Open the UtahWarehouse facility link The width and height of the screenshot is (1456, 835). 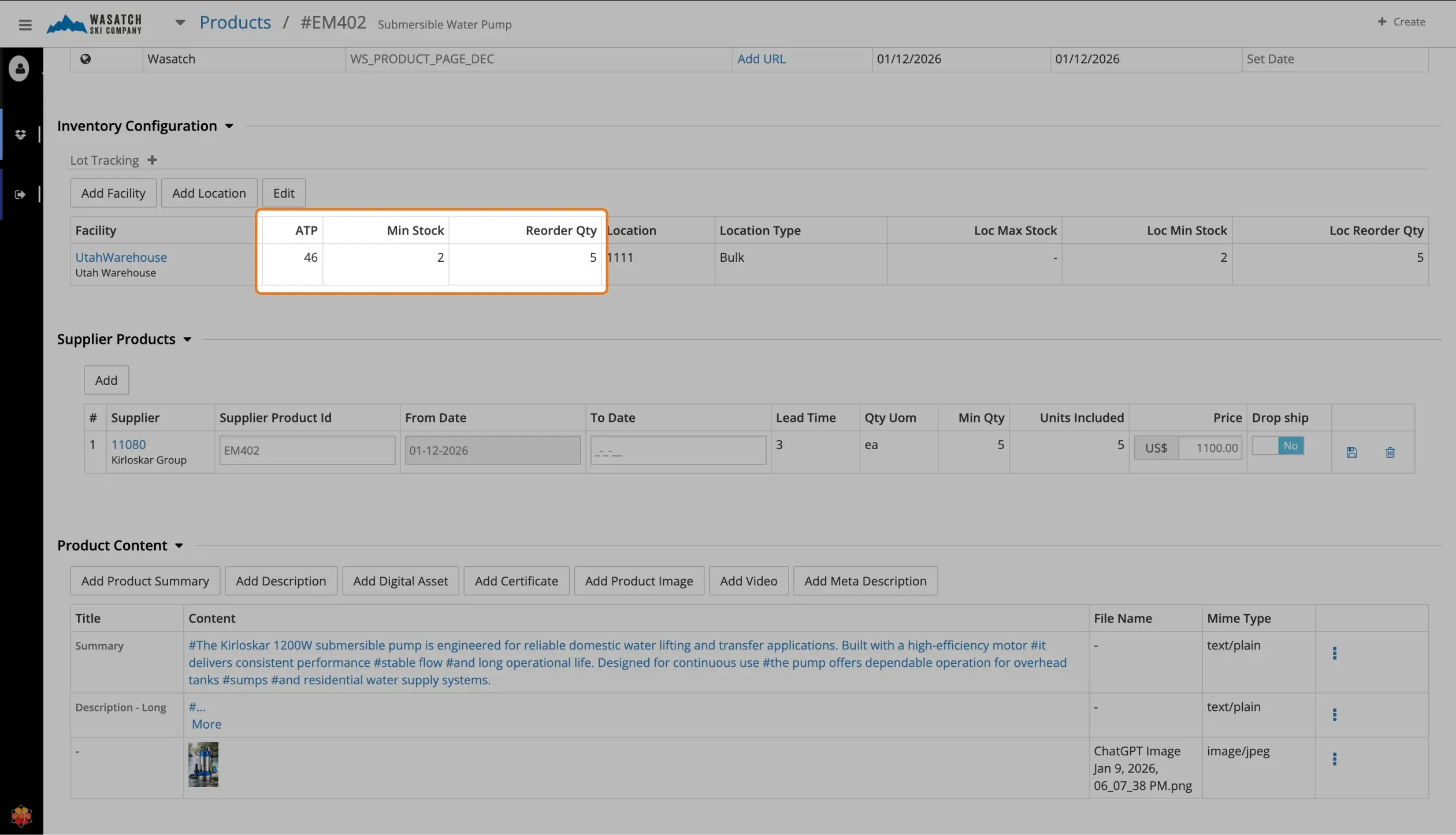pos(121,258)
